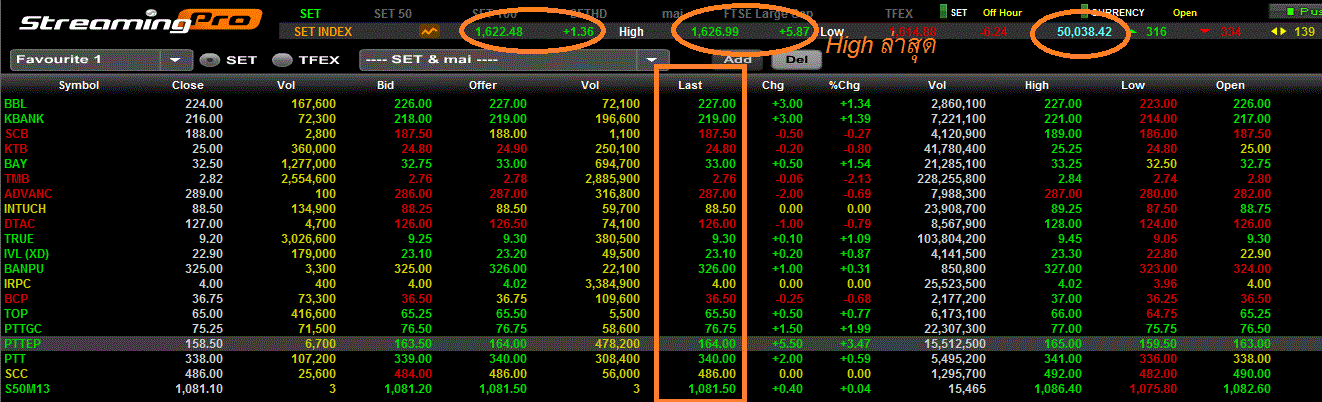Select the BBL symbol row
1322x402 pixels.
[661, 103]
